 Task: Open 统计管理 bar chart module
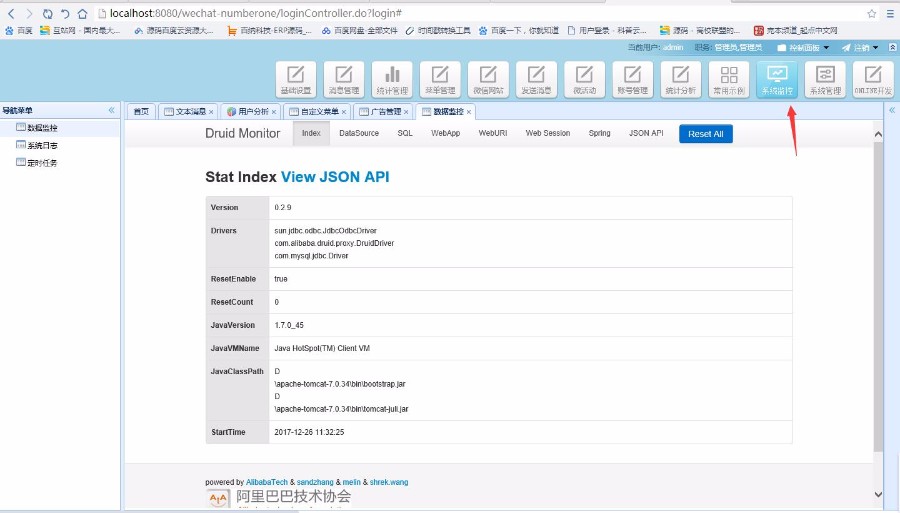click(x=392, y=79)
